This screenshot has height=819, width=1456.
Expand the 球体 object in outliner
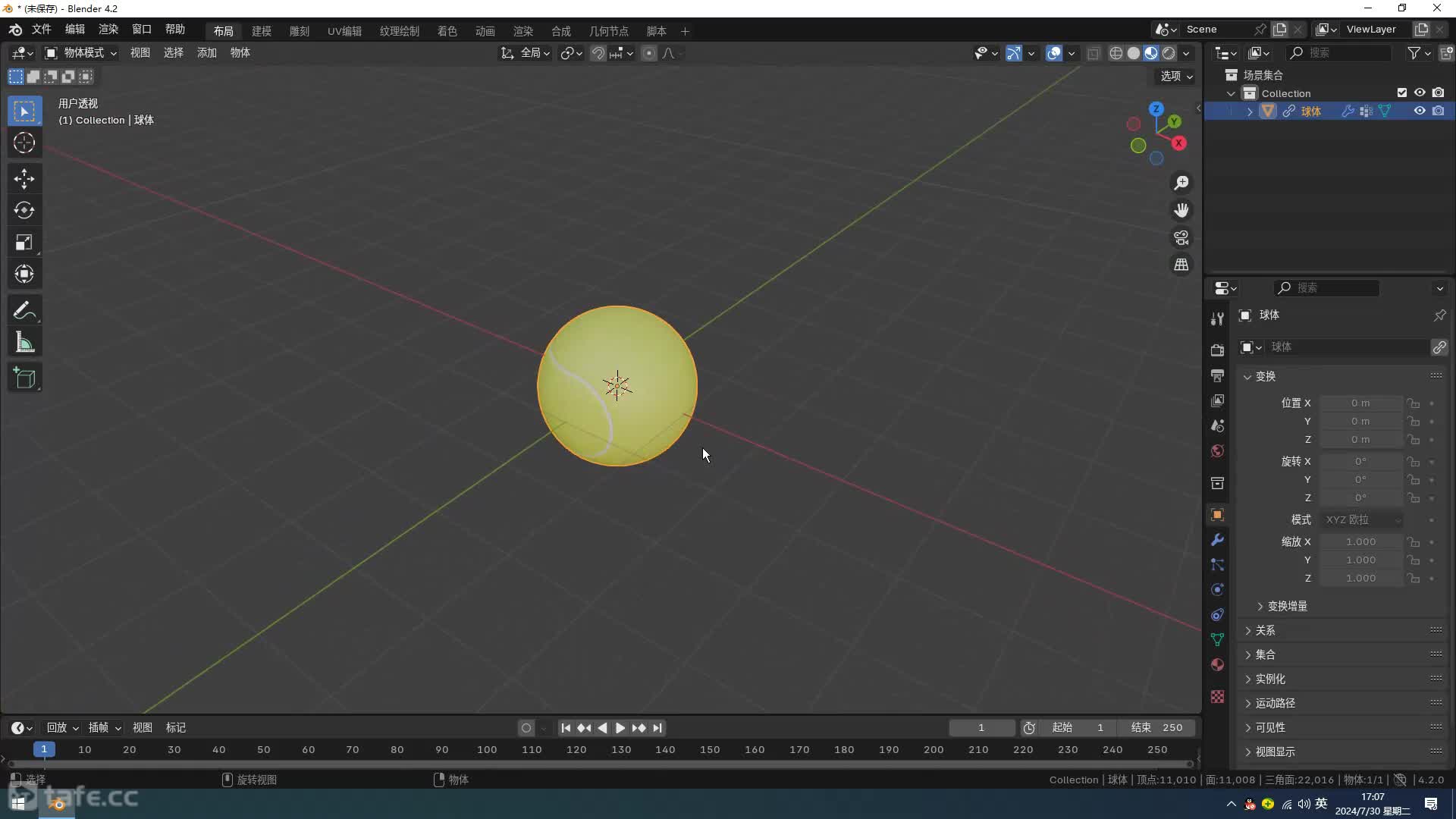pyautogui.click(x=1250, y=111)
